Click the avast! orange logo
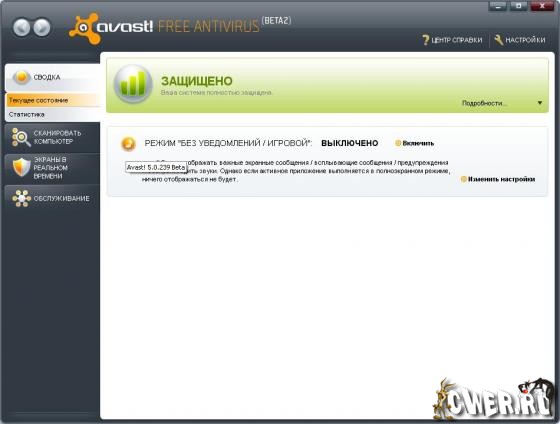The image size is (560, 424). (x=85, y=29)
